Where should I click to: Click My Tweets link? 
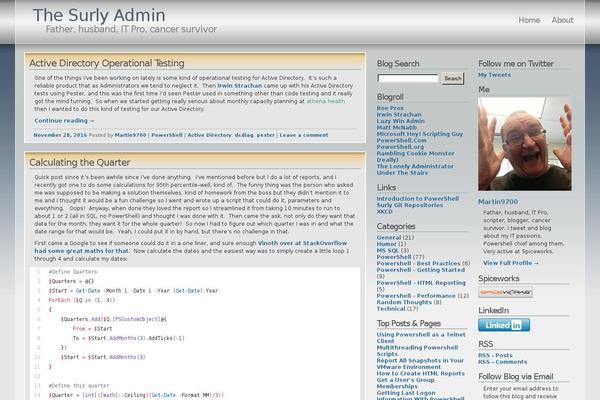pyautogui.click(x=494, y=75)
